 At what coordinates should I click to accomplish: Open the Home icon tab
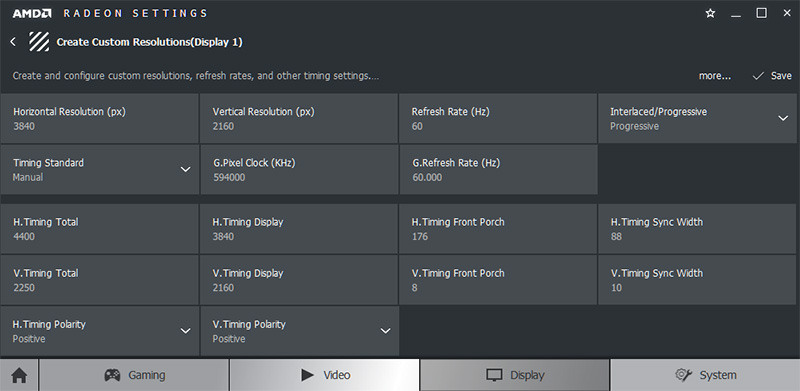click(19, 375)
